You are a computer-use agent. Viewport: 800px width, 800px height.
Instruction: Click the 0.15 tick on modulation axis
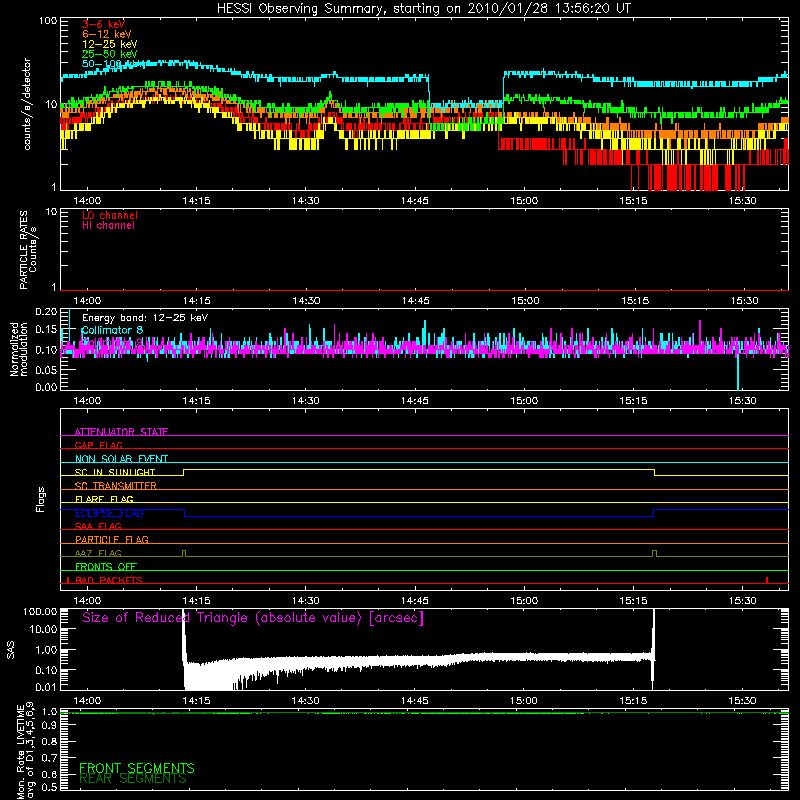coord(46,330)
